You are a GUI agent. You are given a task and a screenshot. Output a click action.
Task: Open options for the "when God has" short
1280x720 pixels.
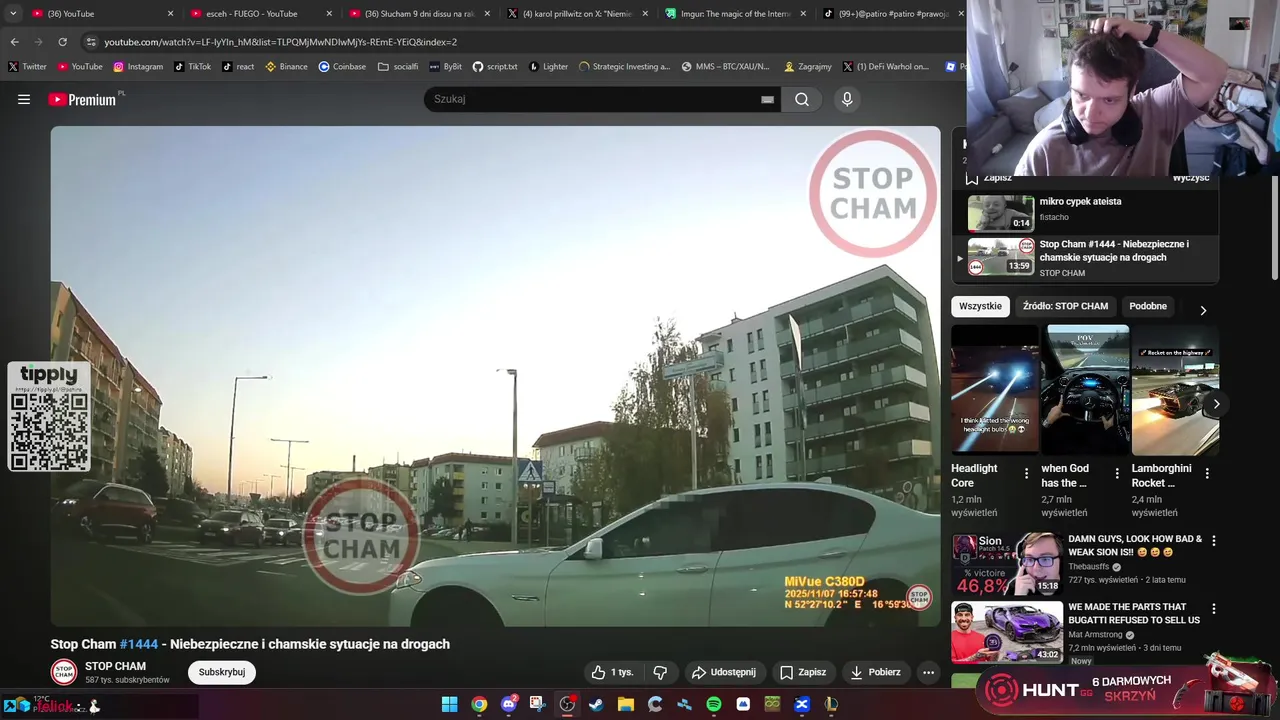[1117, 473]
